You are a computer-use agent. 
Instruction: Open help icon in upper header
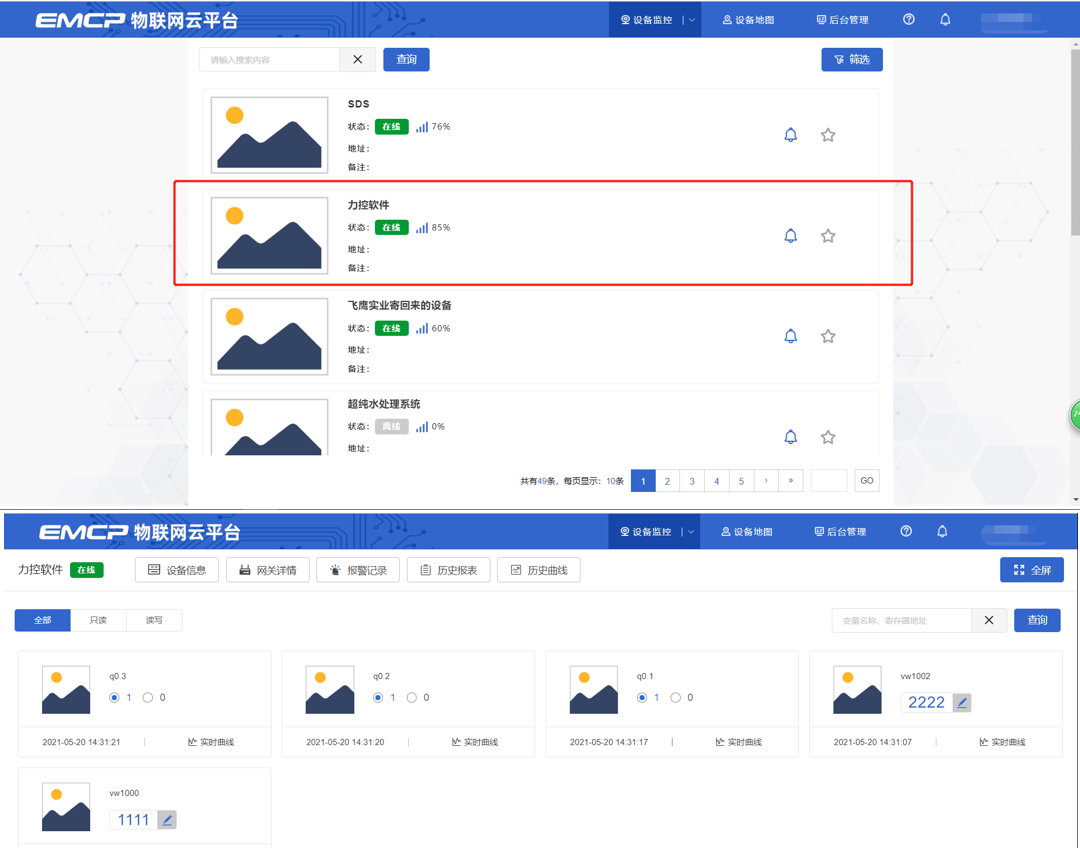[909, 19]
